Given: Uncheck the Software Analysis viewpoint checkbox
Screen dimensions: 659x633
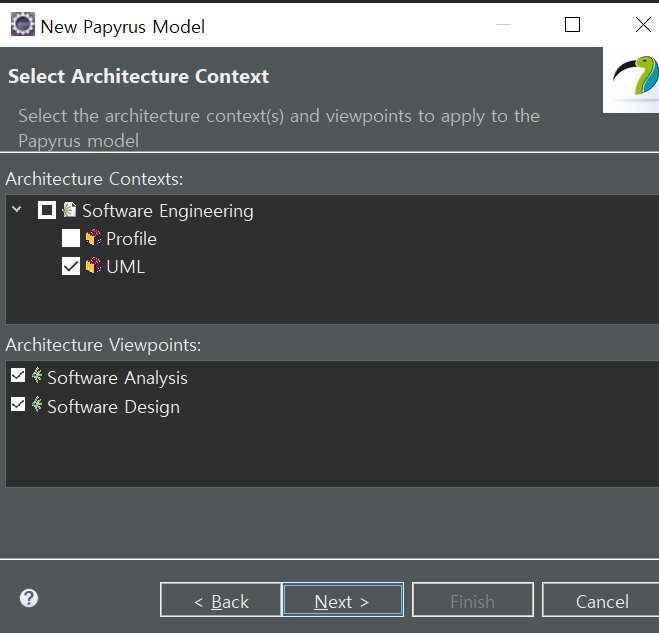Looking at the screenshot, I should point(18,375).
